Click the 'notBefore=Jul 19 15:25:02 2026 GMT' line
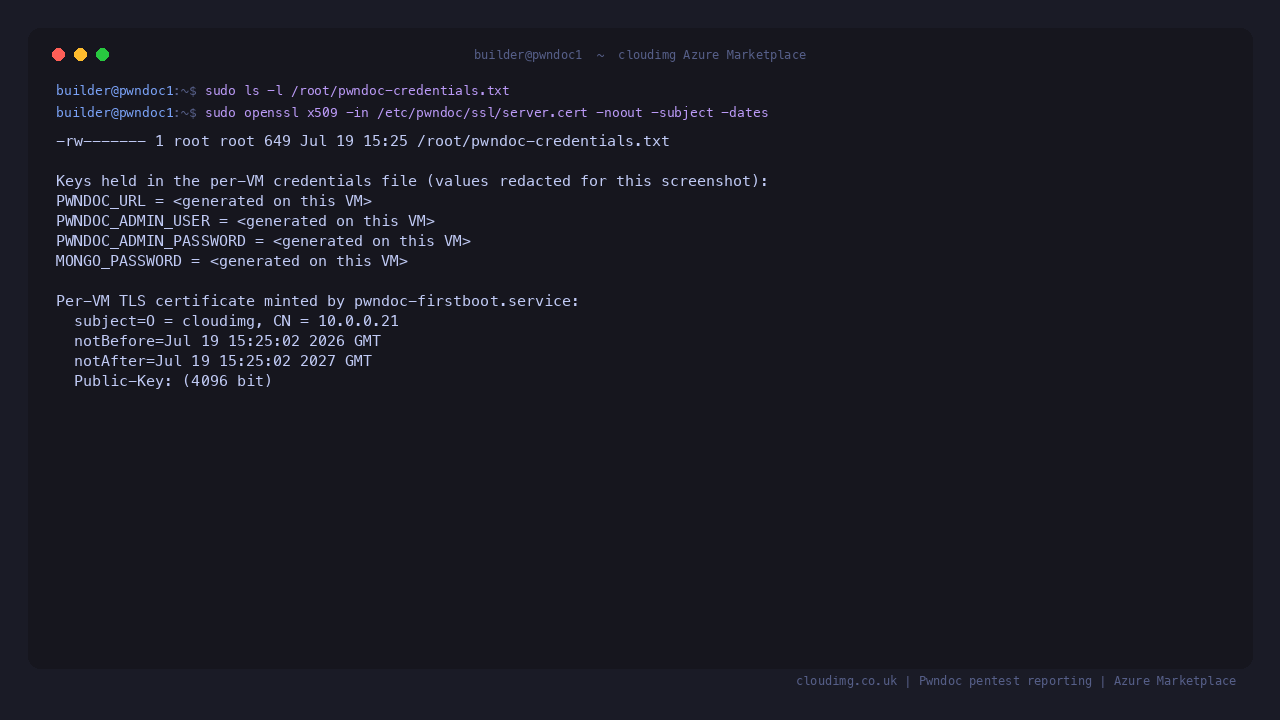The width and height of the screenshot is (1280, 720). coord(227,341)
